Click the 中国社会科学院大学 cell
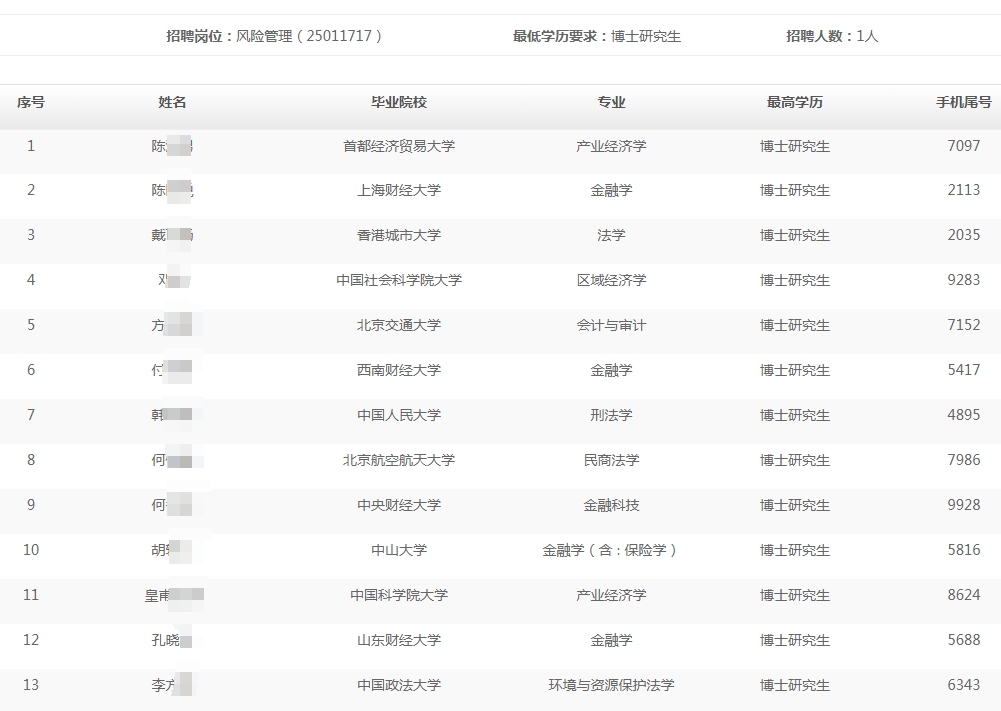The image size is (1001, 711). pos(399,280)
